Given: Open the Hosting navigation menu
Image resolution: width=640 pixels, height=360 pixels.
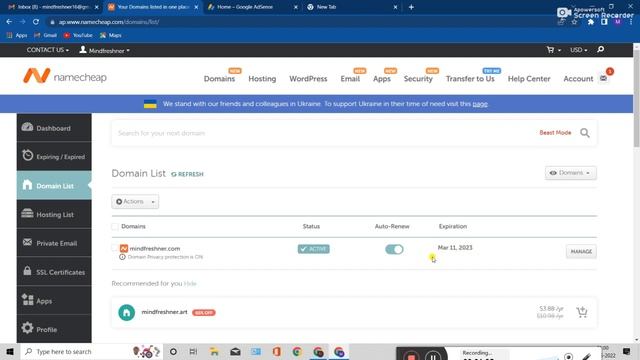Looking at the screenshot, I should tap(262, 79).
